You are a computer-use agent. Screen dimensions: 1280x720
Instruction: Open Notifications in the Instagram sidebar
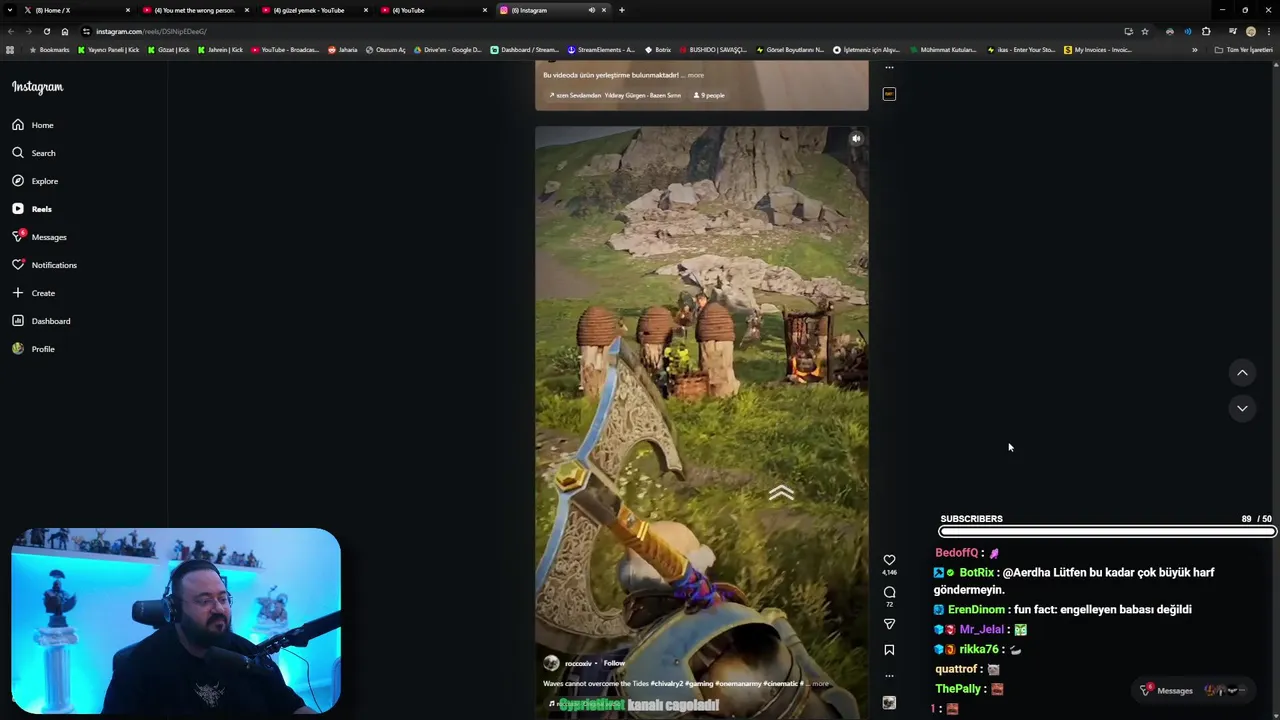44,265
